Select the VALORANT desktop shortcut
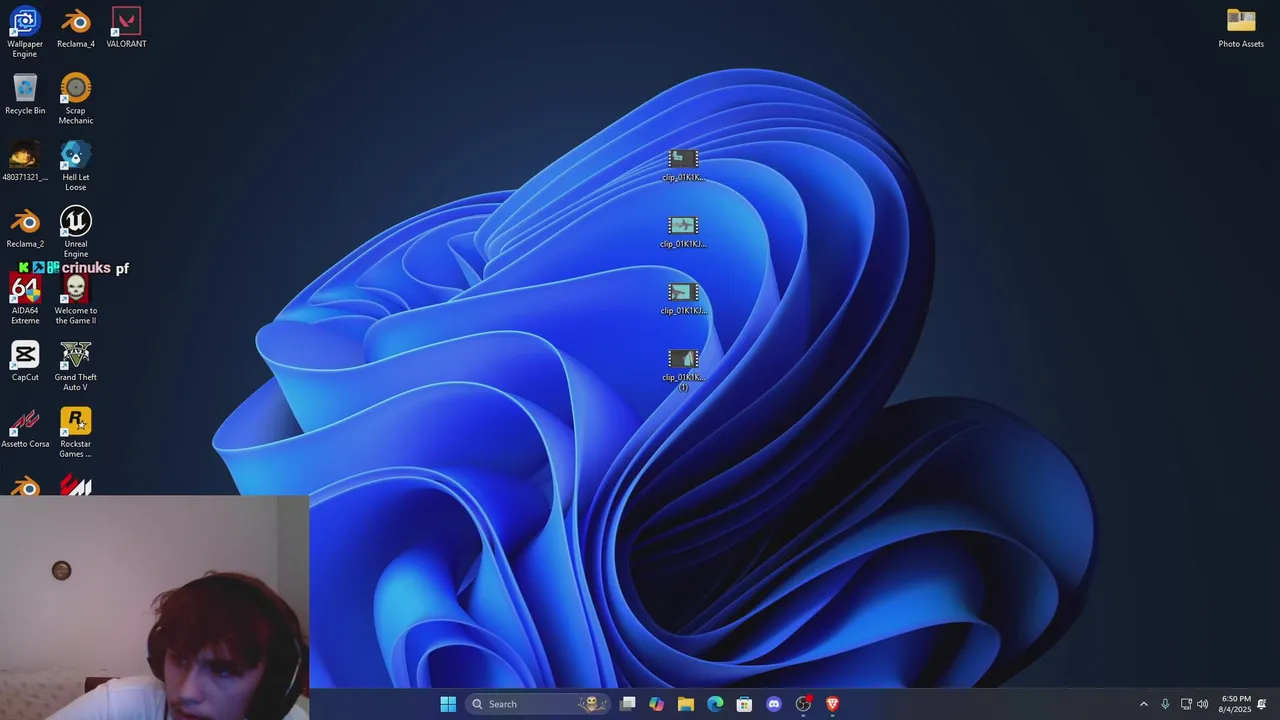 126,27
